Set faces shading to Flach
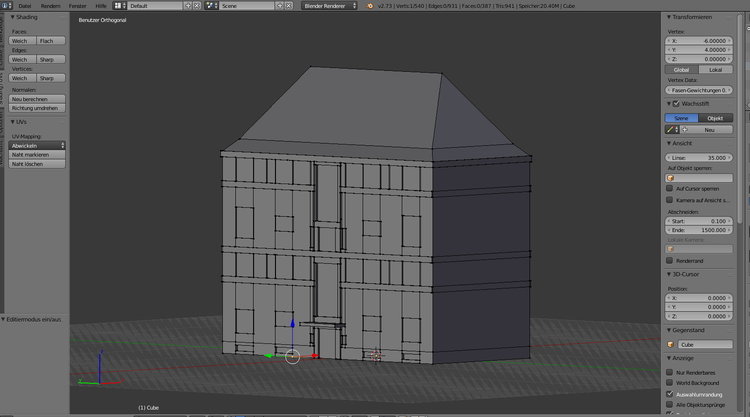Viewport: 750px width, 417px height. tap(51, 41)
